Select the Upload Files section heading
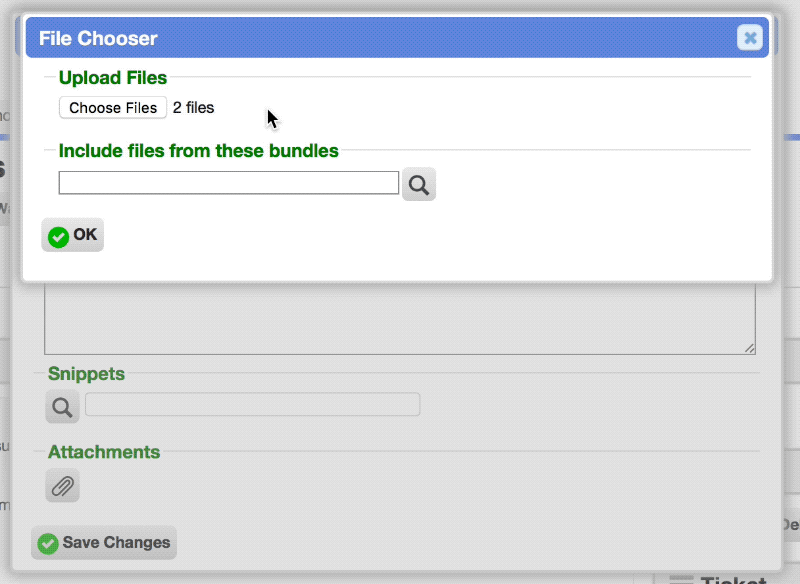The width and height of the screenshot is (800, 584). 113,78
